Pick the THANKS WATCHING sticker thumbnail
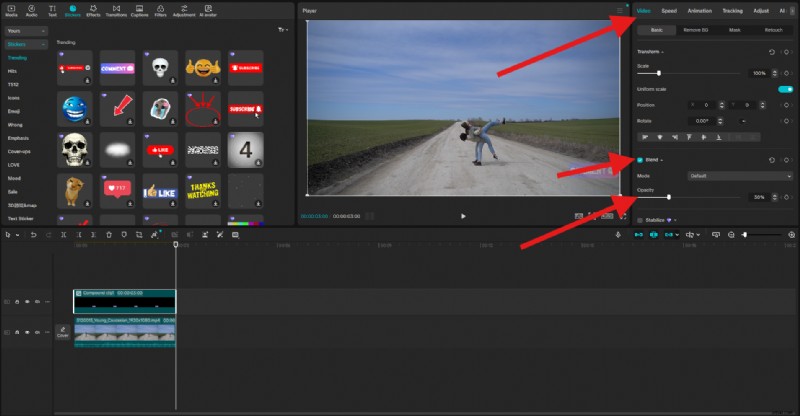 203,191
